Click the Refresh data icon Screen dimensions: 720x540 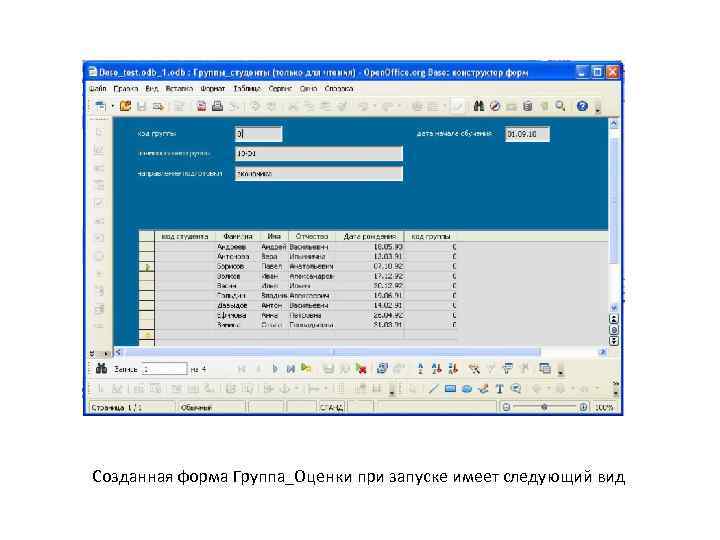pyautogui.click(x=382, y=368)
